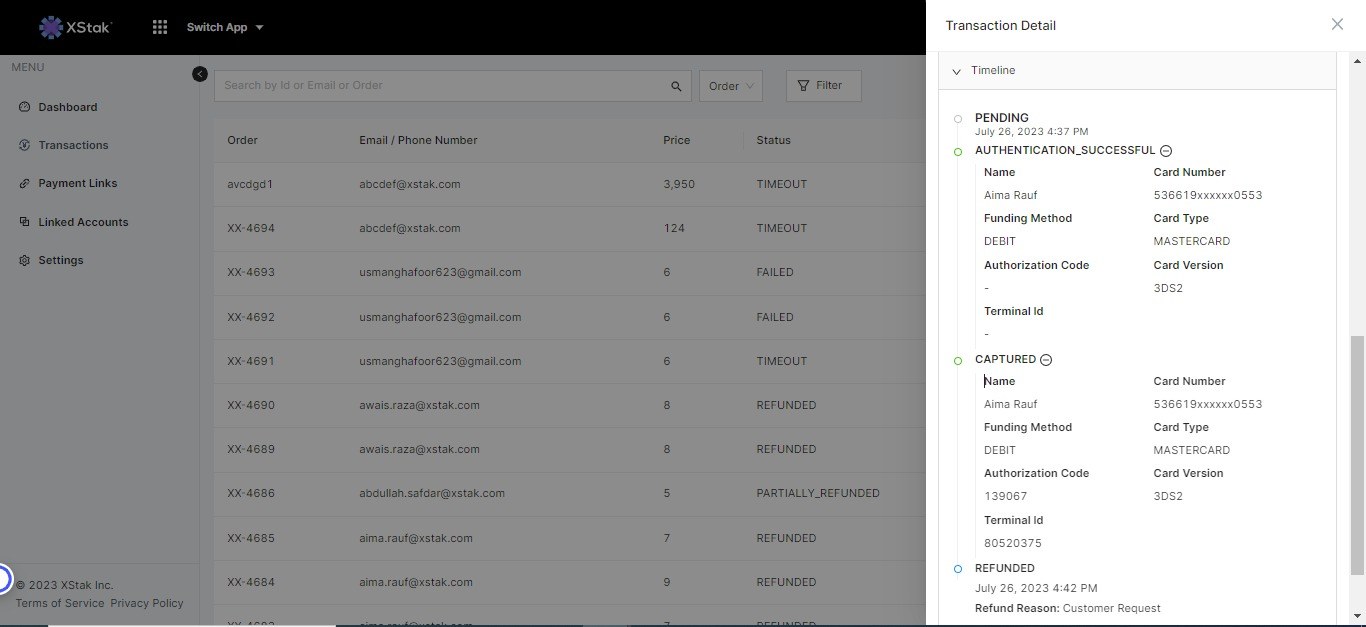
Task: Open the Terms of Service link
Action: pos(60,603)
